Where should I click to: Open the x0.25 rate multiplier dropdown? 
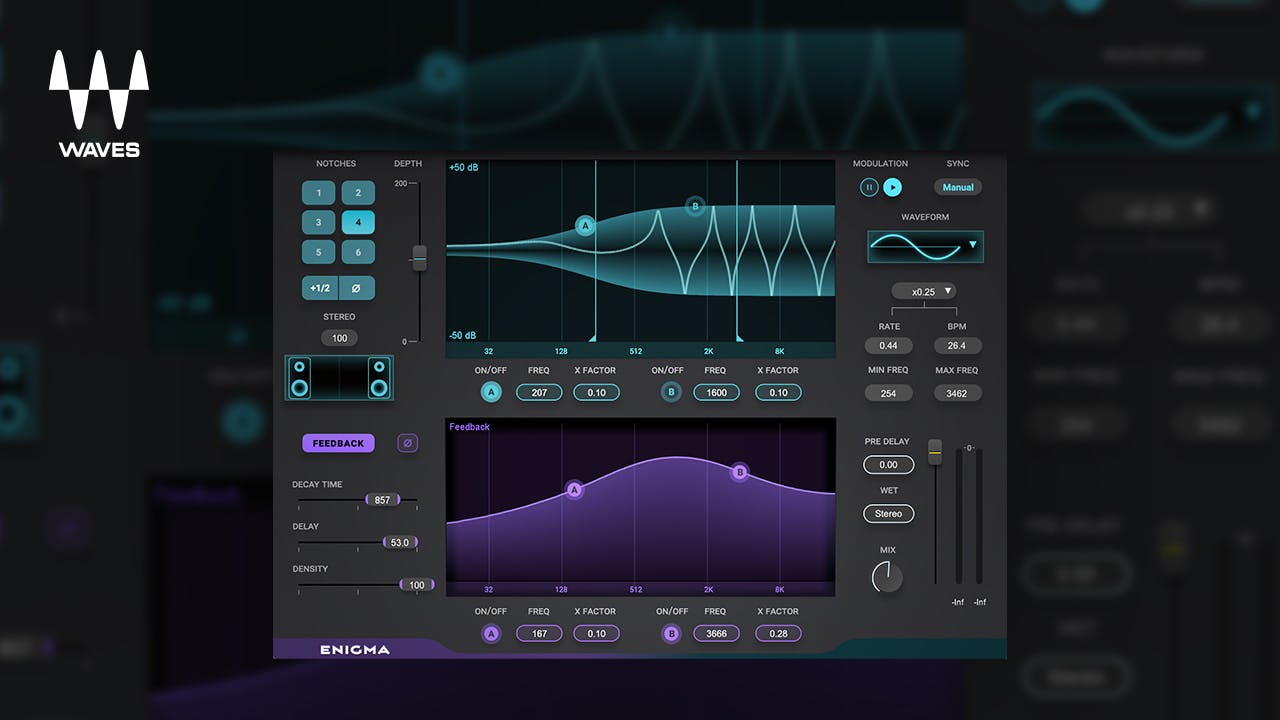coord(922,291)
